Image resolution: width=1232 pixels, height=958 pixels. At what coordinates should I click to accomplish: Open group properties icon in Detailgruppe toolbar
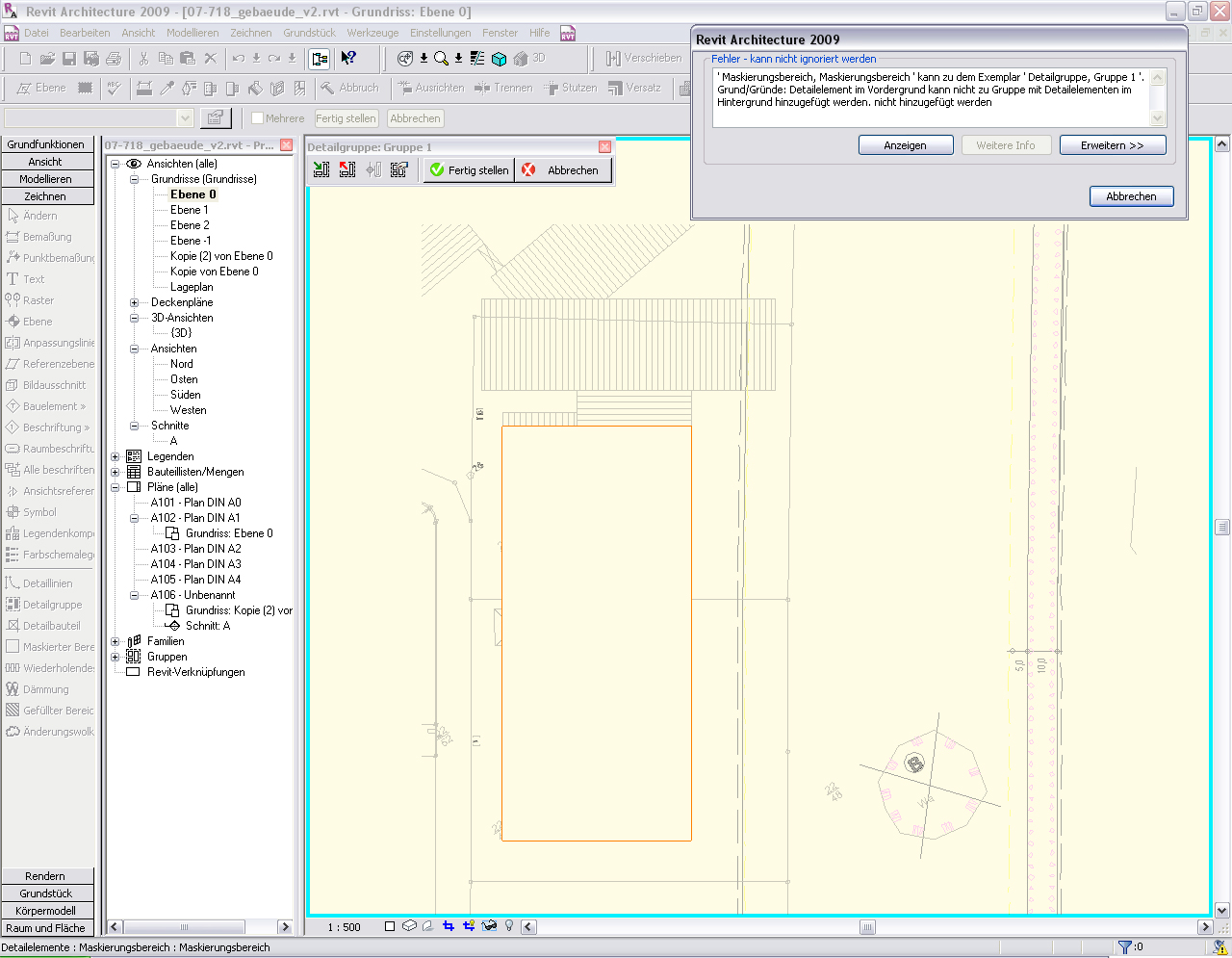point(399,169)
